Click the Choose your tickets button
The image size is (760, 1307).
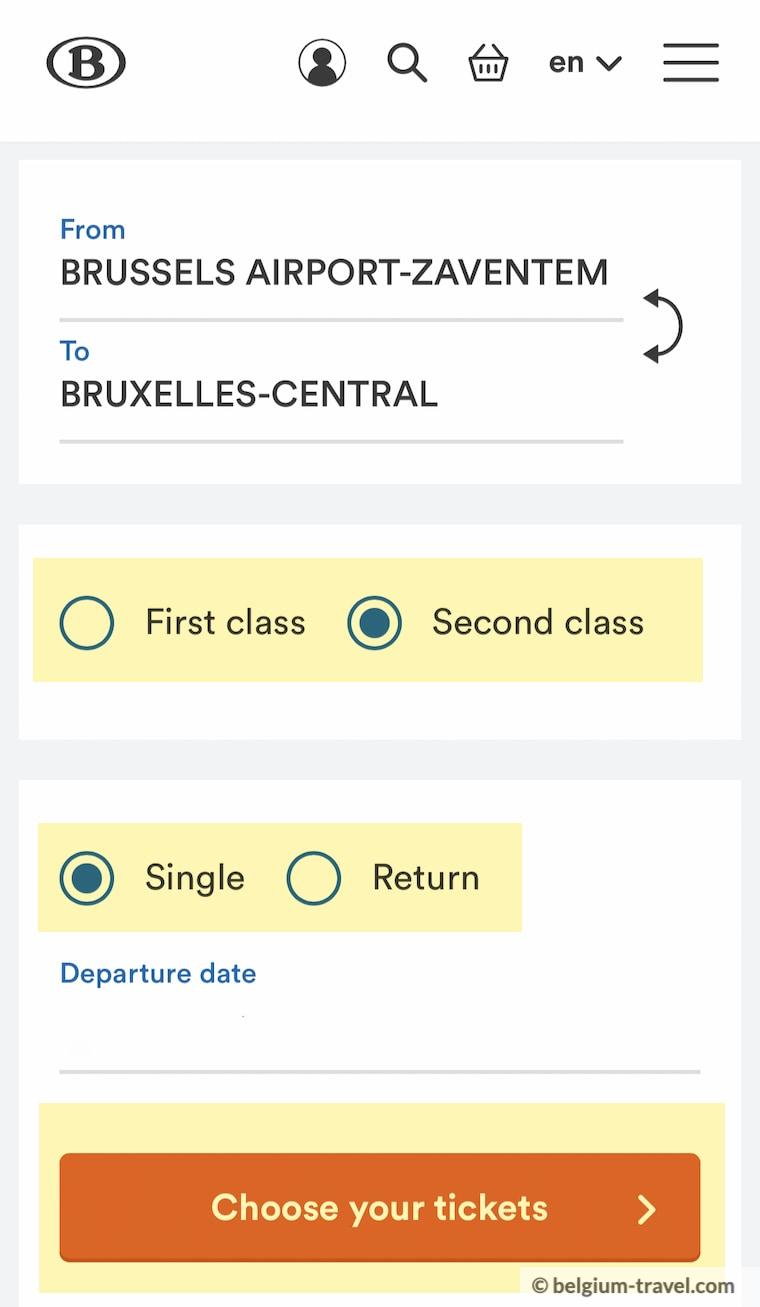[x=380, y=1208]
